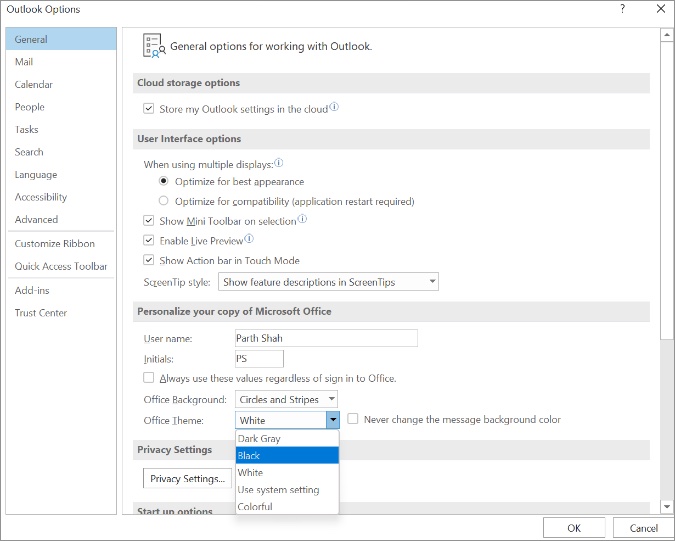The image size is (675, 541).
Task: Toggle Show Action bar in Touch Mode
Action: (x=149, y=260)
